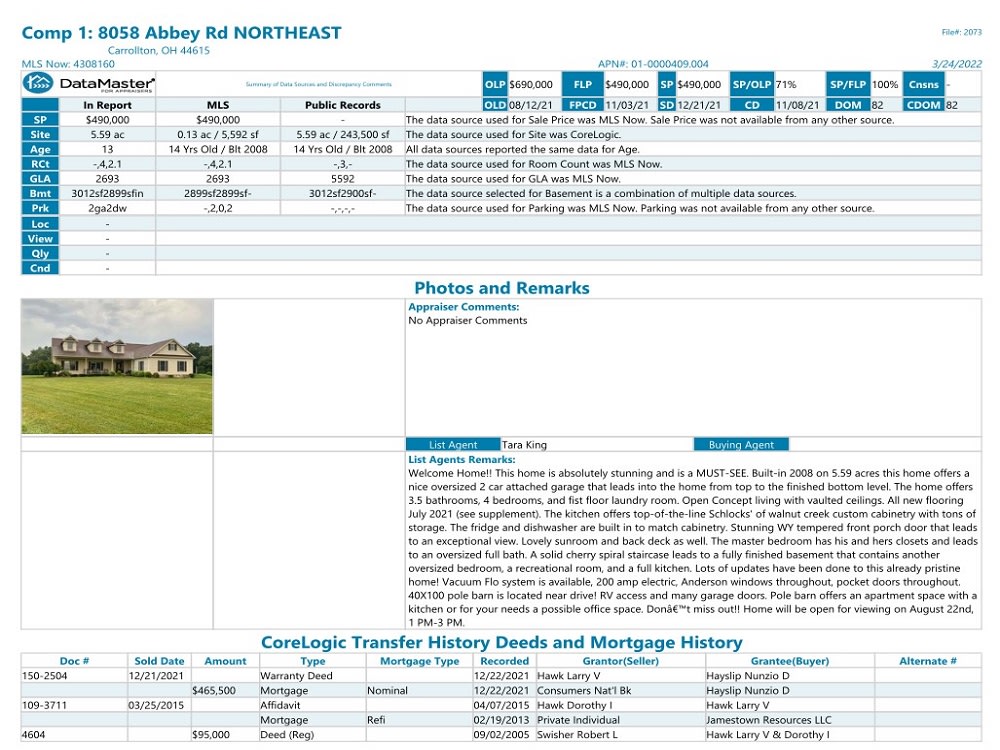This screenshot has width=1000, height=750.
Task: Click the DataMaster house logo icon
Action: [x=38, y=84]
